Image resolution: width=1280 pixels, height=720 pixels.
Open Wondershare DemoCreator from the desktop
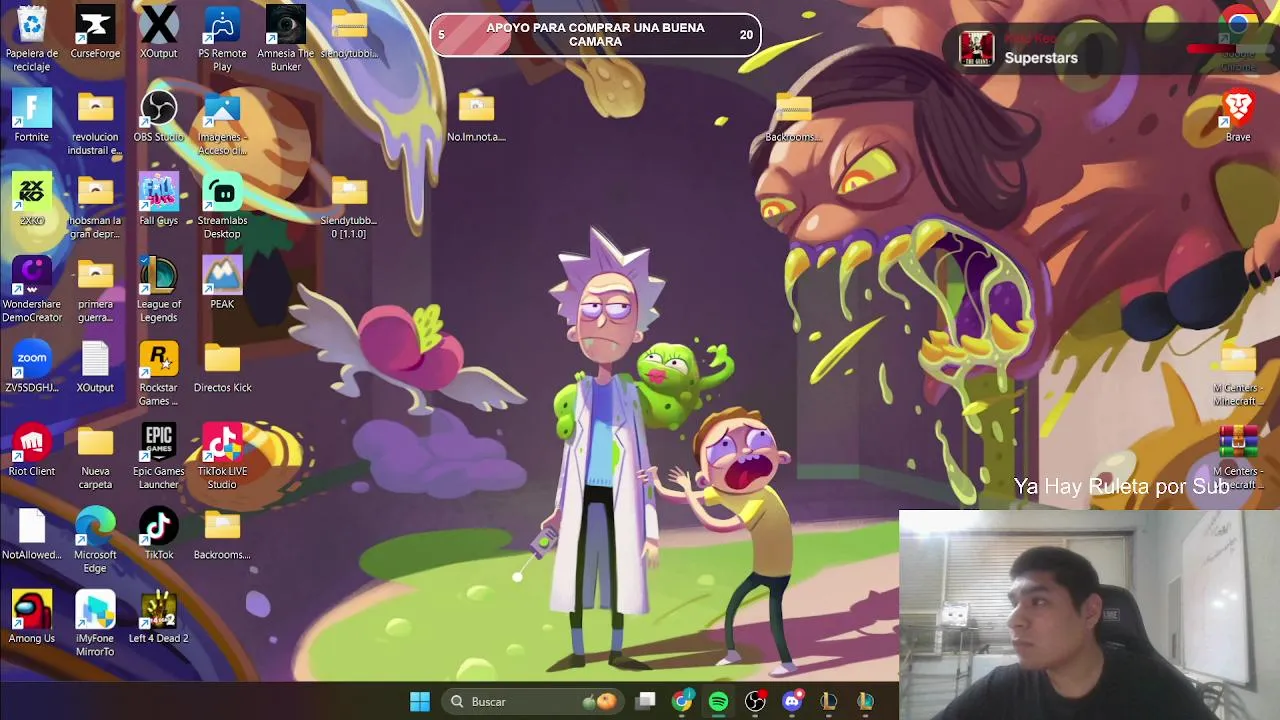(31, 290)
